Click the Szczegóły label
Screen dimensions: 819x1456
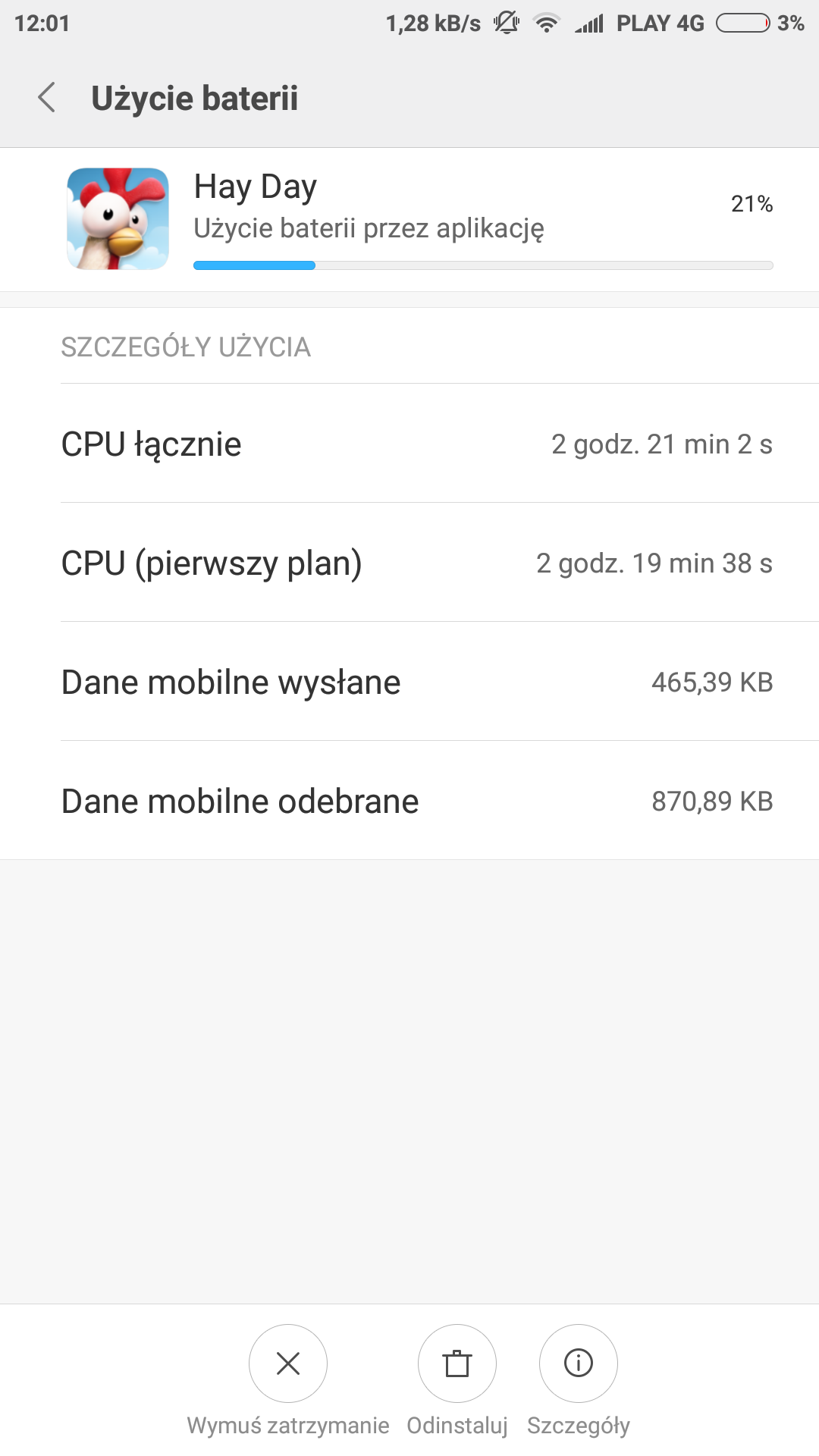point(579,1426)
